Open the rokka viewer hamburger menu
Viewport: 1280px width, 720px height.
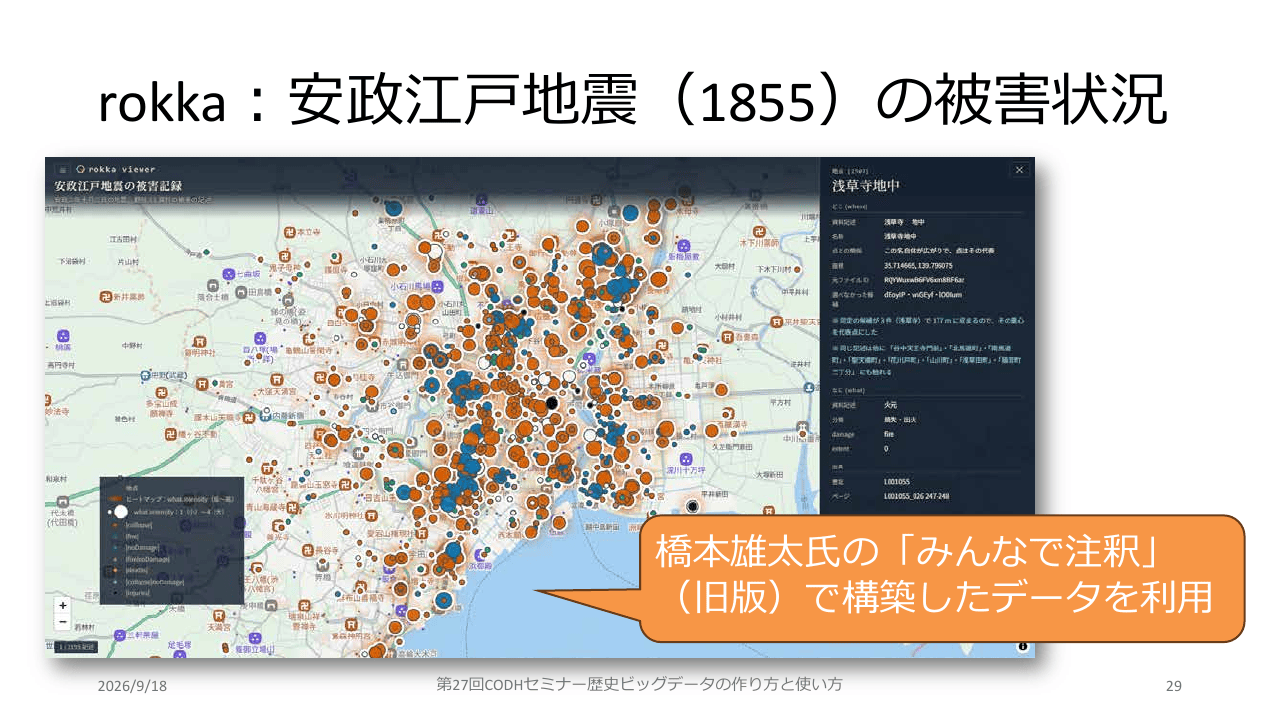coord(62,170)
